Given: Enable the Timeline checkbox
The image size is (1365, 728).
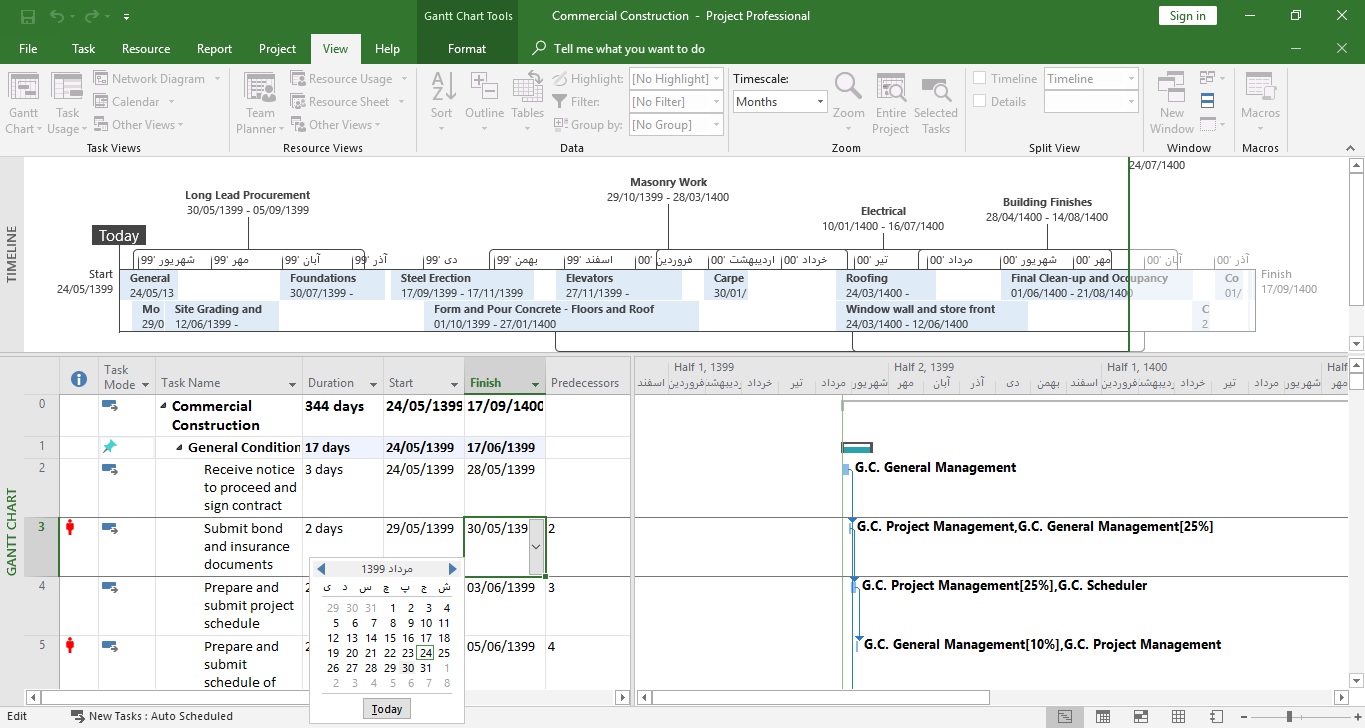Looking at the screenshot, I should tap(981, 79).
